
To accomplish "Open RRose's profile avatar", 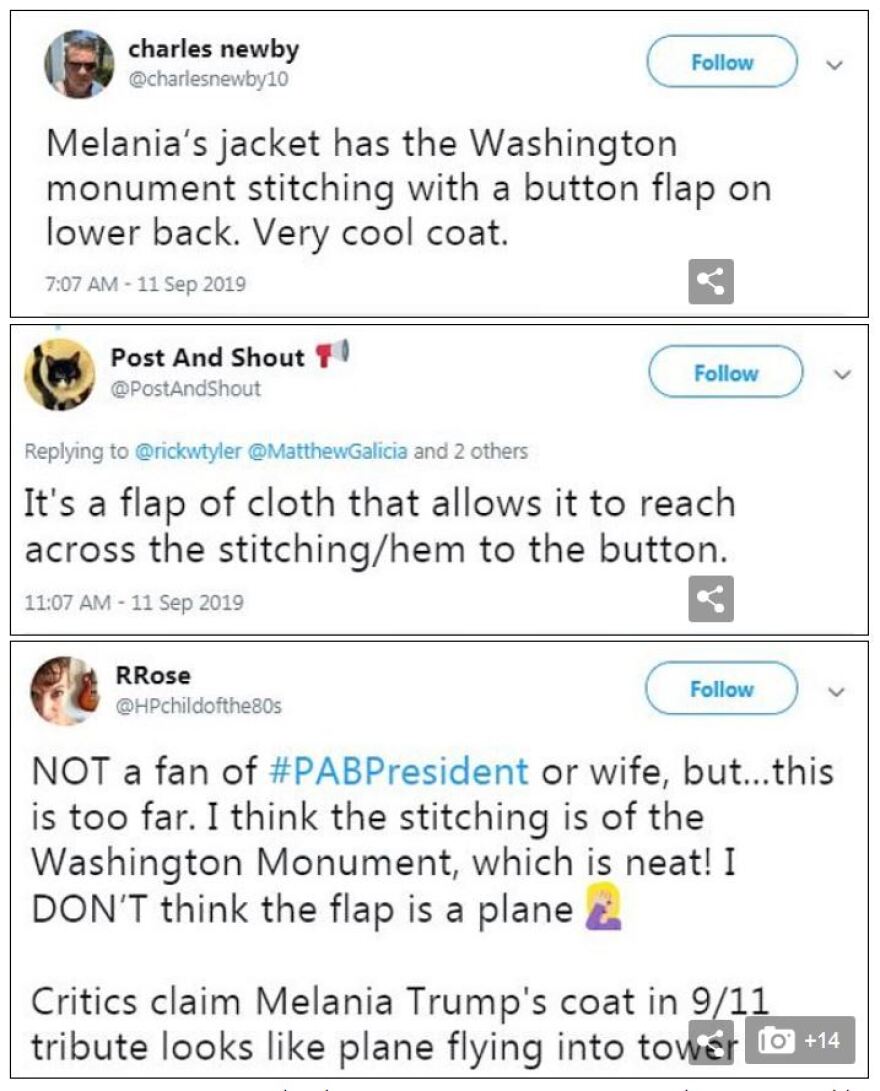I will point(65,691).
